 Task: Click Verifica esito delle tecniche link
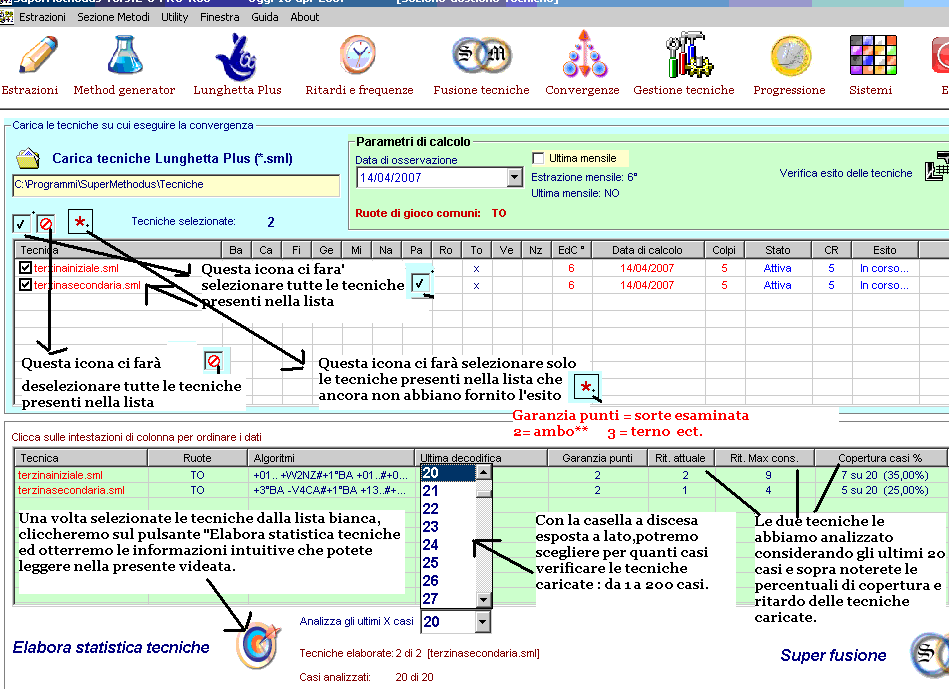point(846,173)
